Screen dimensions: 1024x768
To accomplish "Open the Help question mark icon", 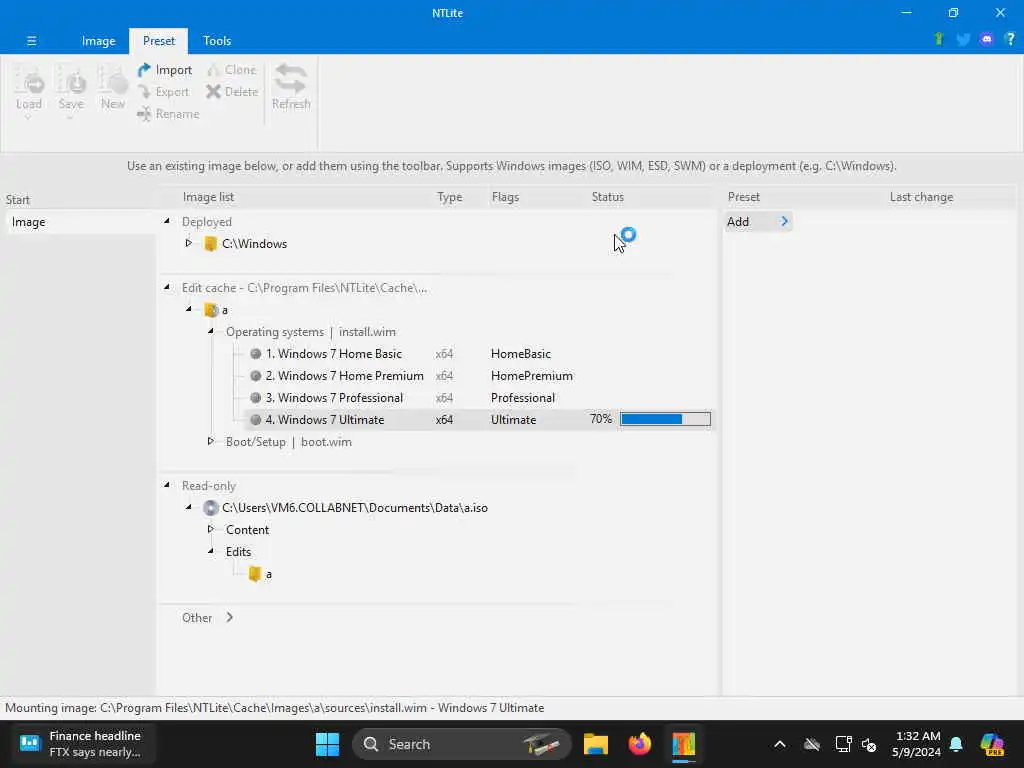I will point(1010,39).
